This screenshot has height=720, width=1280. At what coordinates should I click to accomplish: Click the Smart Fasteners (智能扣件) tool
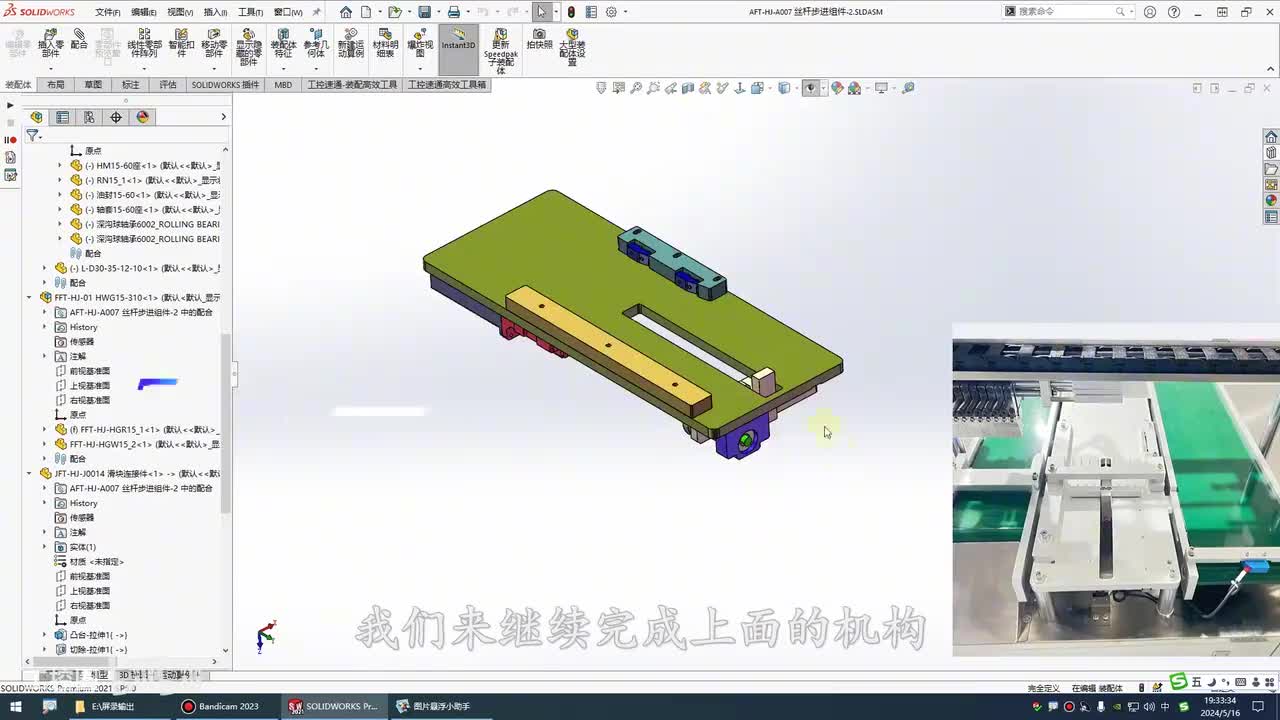pos(181,42)
